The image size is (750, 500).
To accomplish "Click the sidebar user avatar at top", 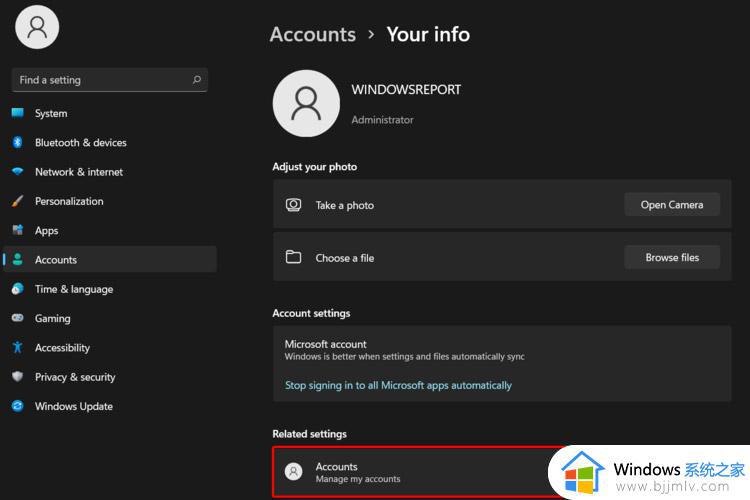I will [x=37, y=27].
